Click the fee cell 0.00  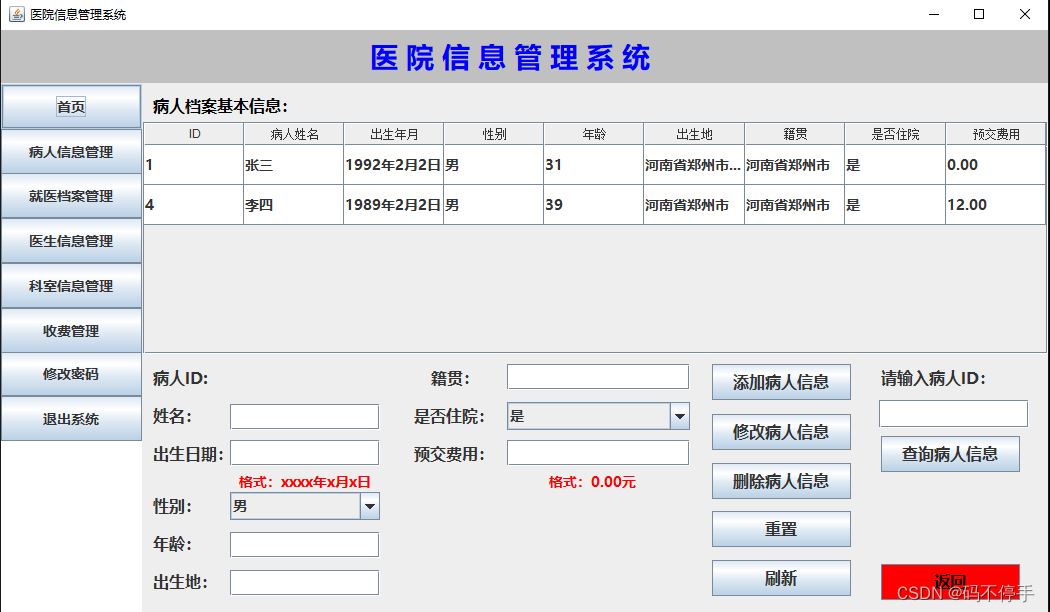pyautogui.click(x=996, y=165)
